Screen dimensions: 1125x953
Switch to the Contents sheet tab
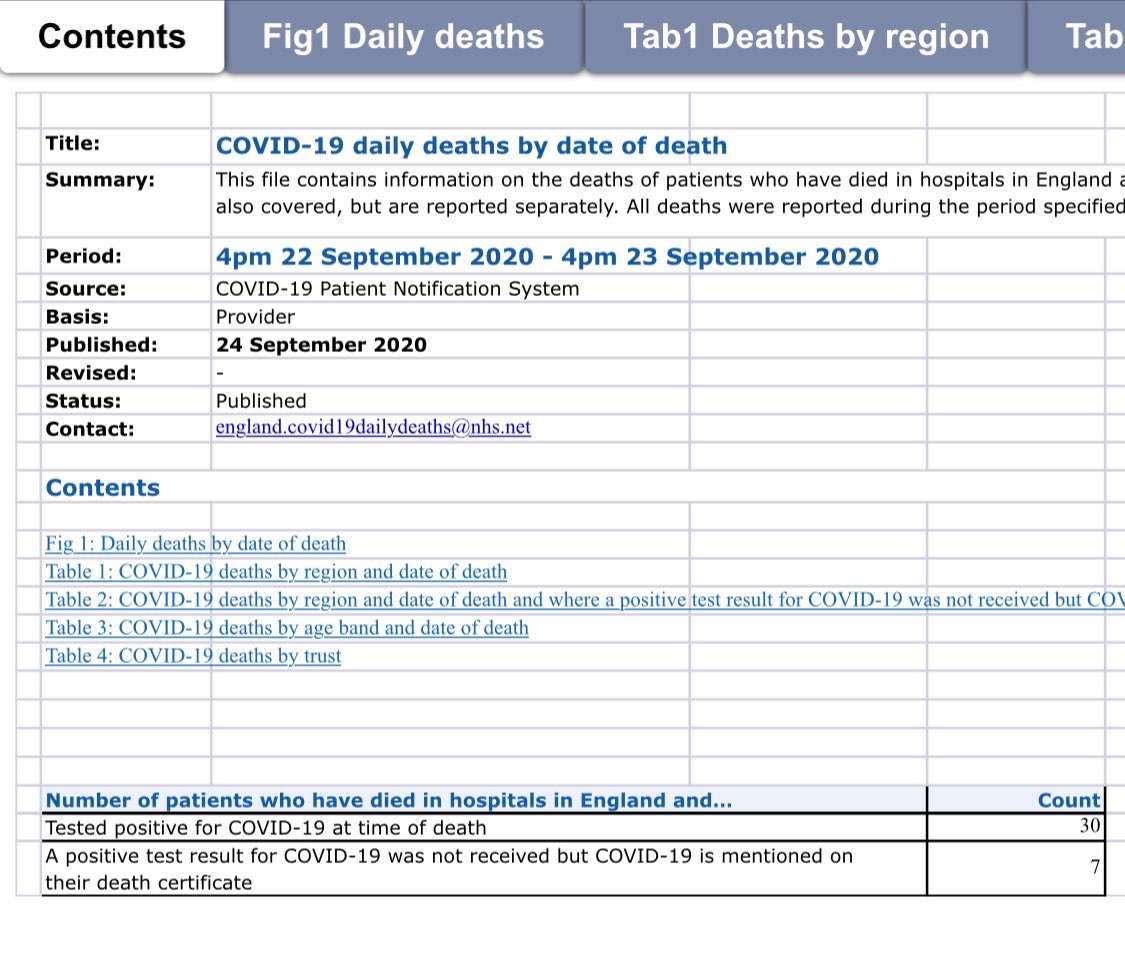click(112, 37)
